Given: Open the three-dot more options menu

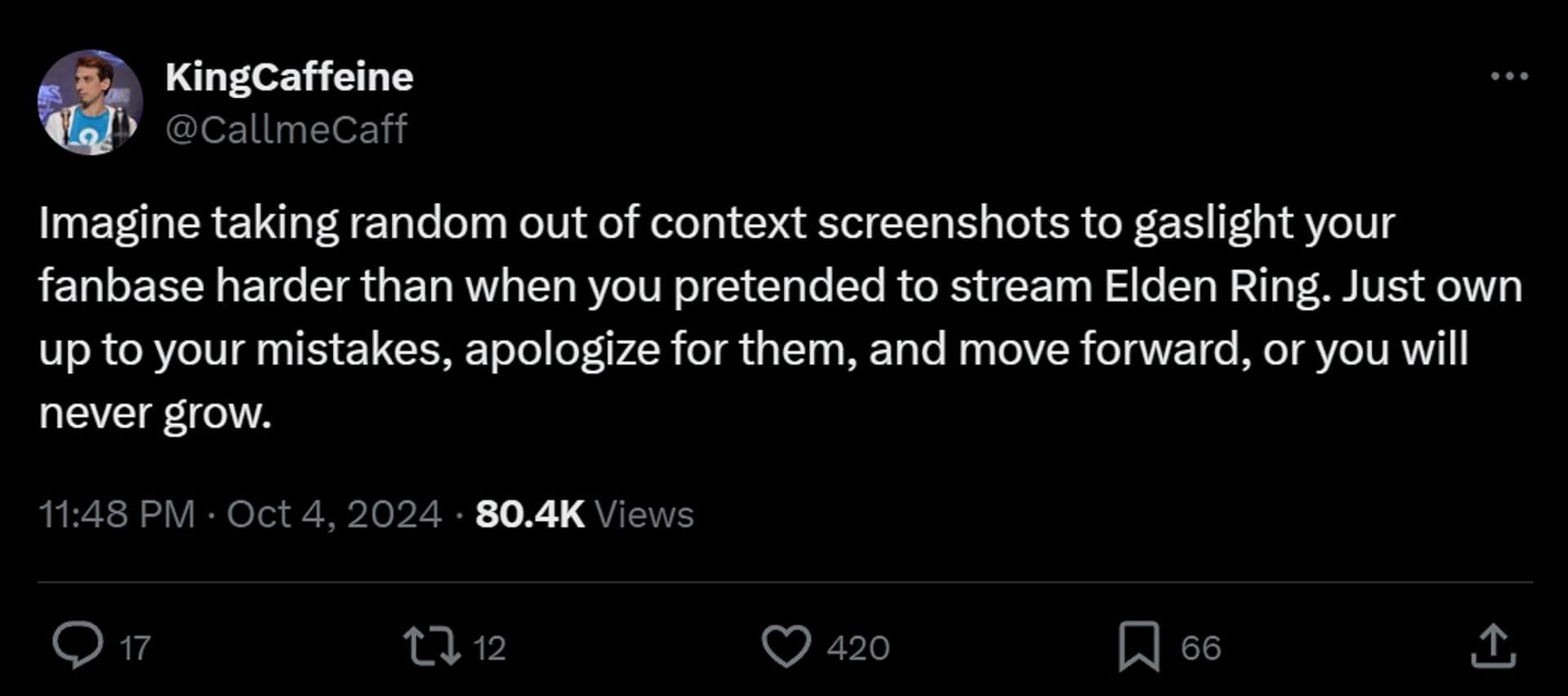Looking at the screenshot, I should pos(1509,76).
